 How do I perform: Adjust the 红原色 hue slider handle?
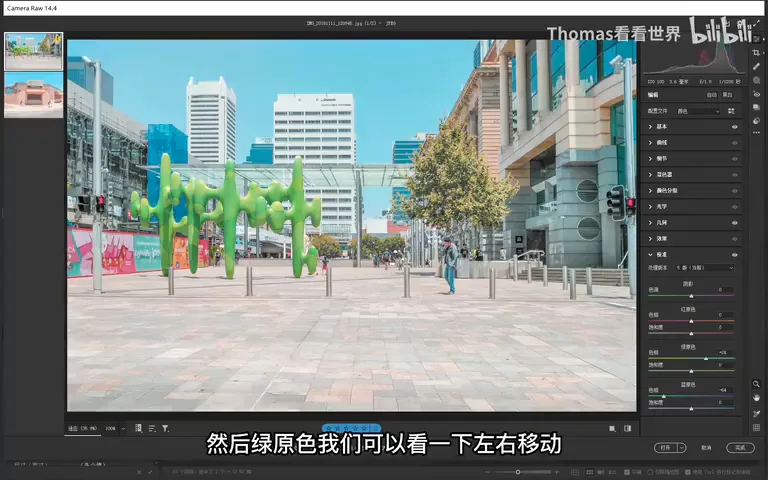coord(691,321)
